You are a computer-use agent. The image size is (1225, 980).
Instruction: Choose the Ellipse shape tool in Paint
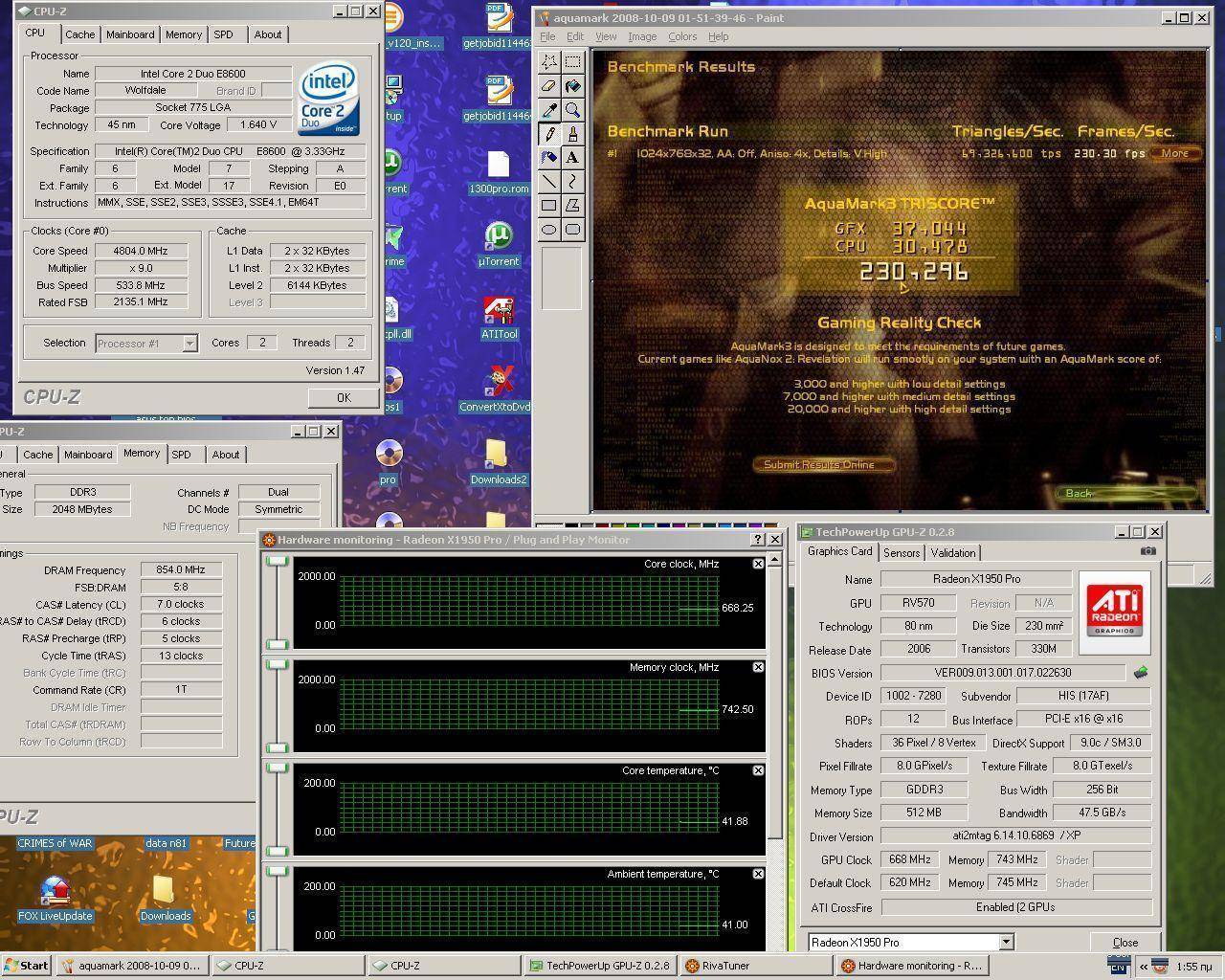point(549,230)
